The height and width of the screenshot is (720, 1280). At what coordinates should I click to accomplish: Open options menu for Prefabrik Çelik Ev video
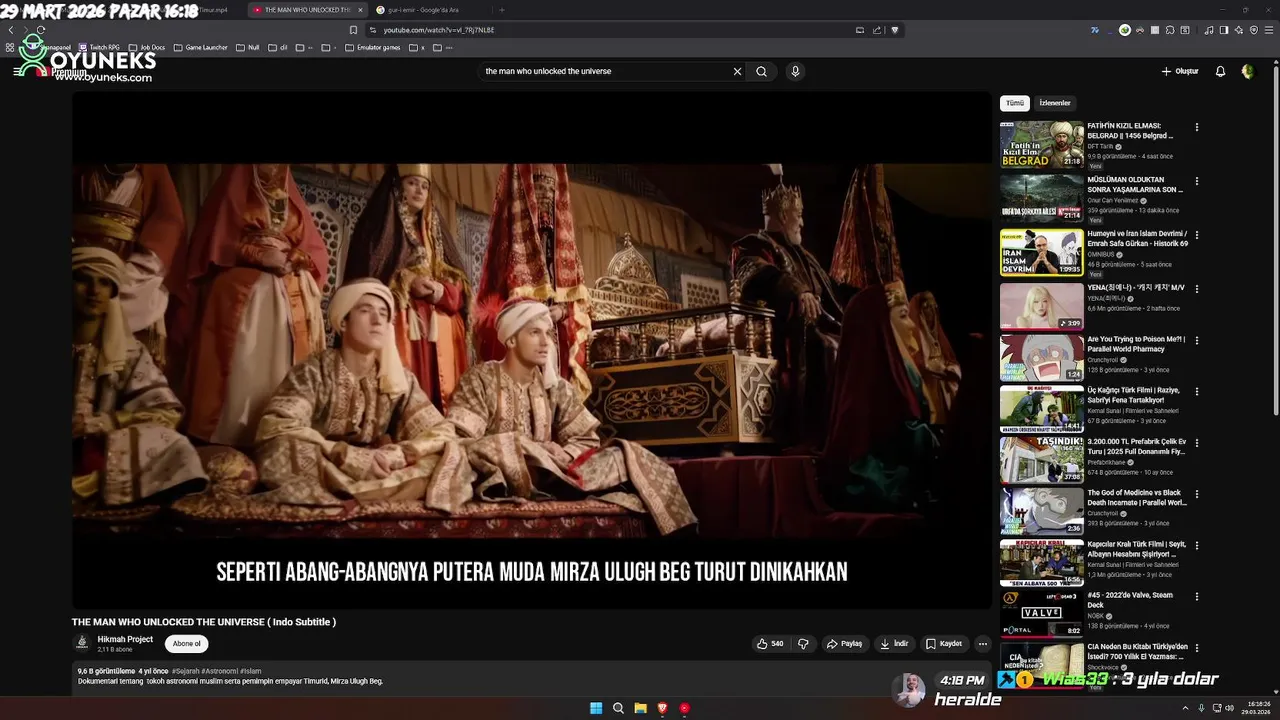point(1197,443)
